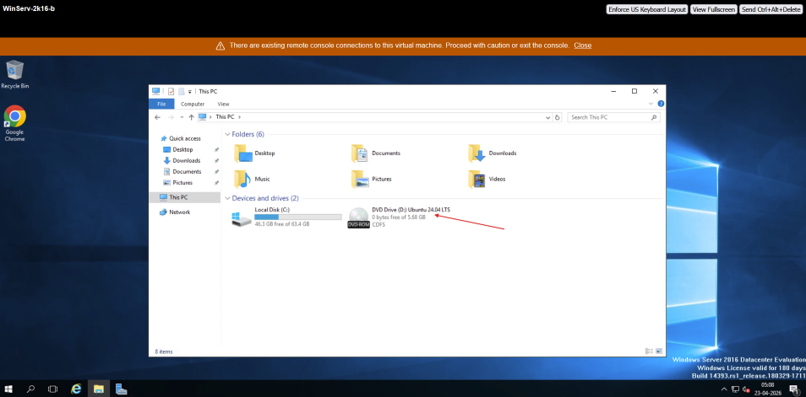Open the View ribbon tab
This screenshot has height=397, width=806.
pyautogui.click(x=223, y=104)
